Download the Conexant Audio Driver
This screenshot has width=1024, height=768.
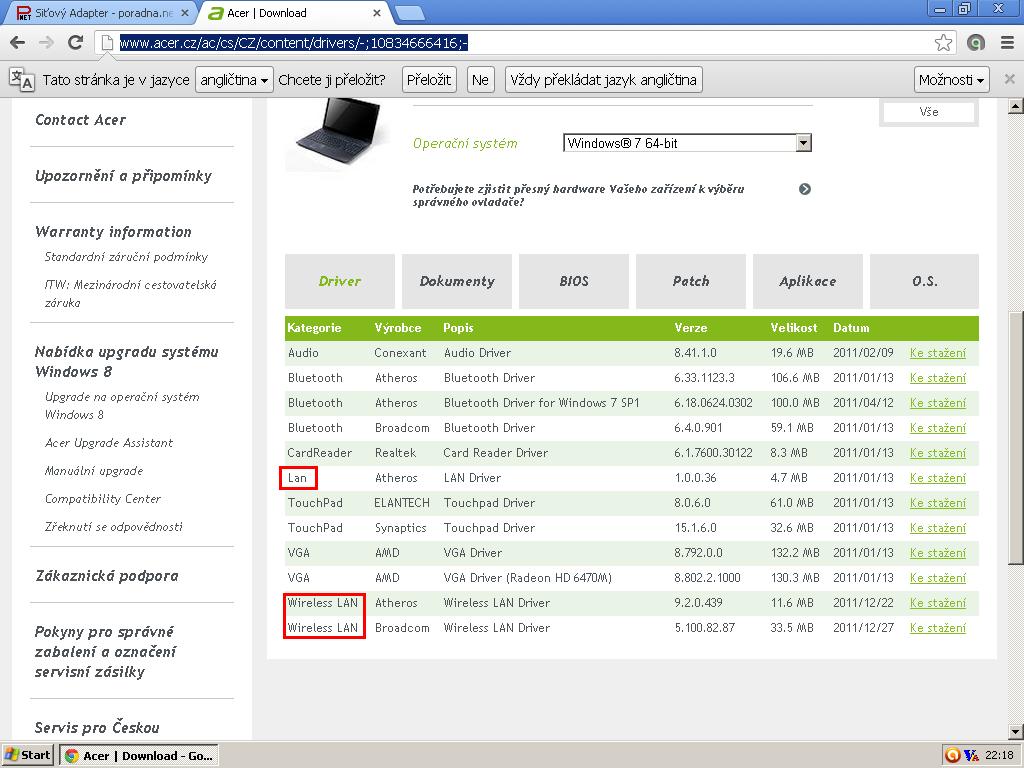tap(937, 353)
